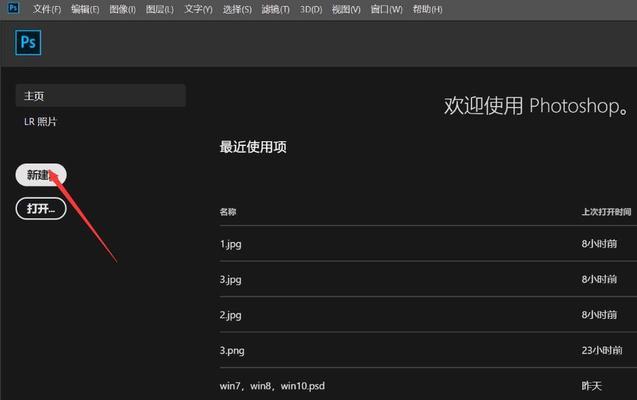Open recent file win7, win8, win10.psd
The height and width of the screenshot is (400, 637).
(272, 386)
